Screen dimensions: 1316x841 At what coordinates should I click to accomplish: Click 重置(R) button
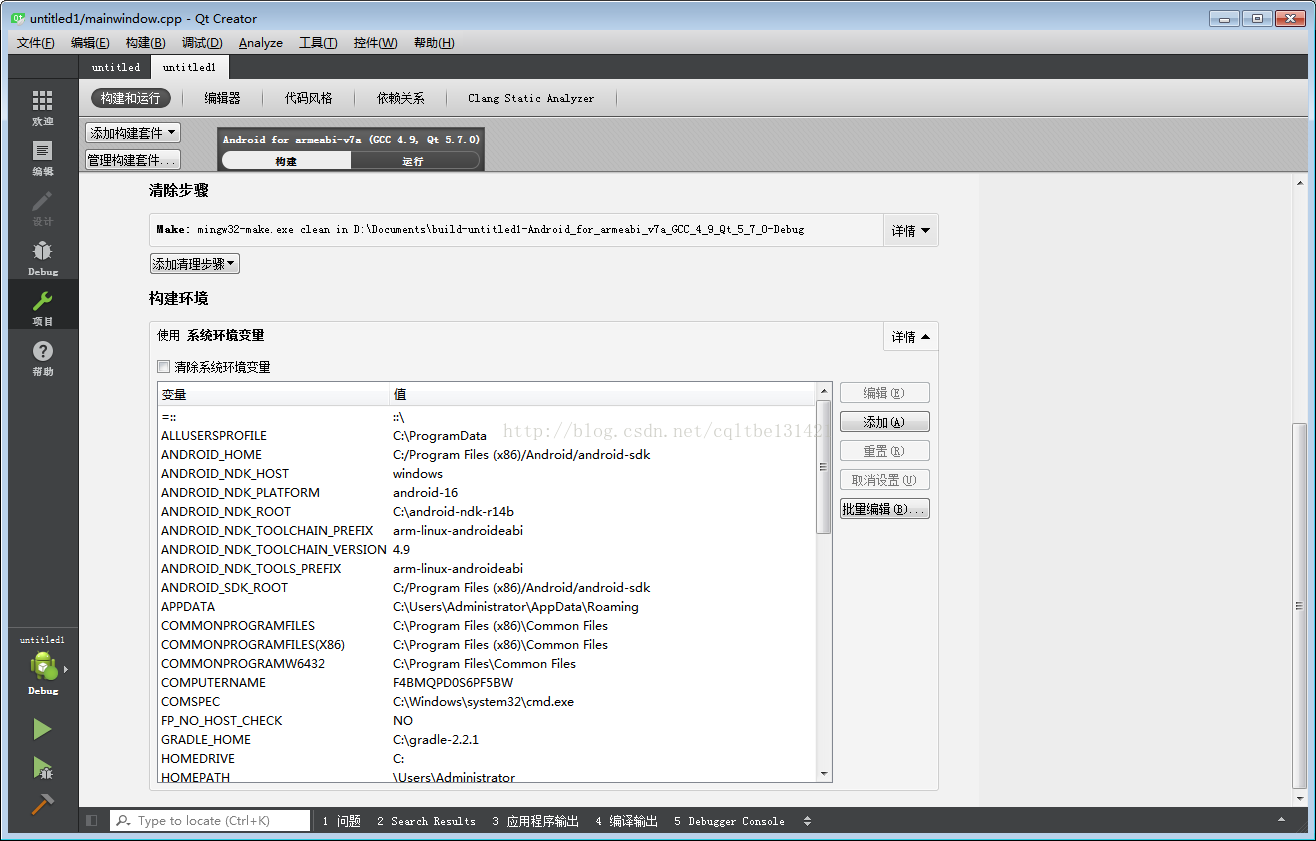(x=885, y=451)
